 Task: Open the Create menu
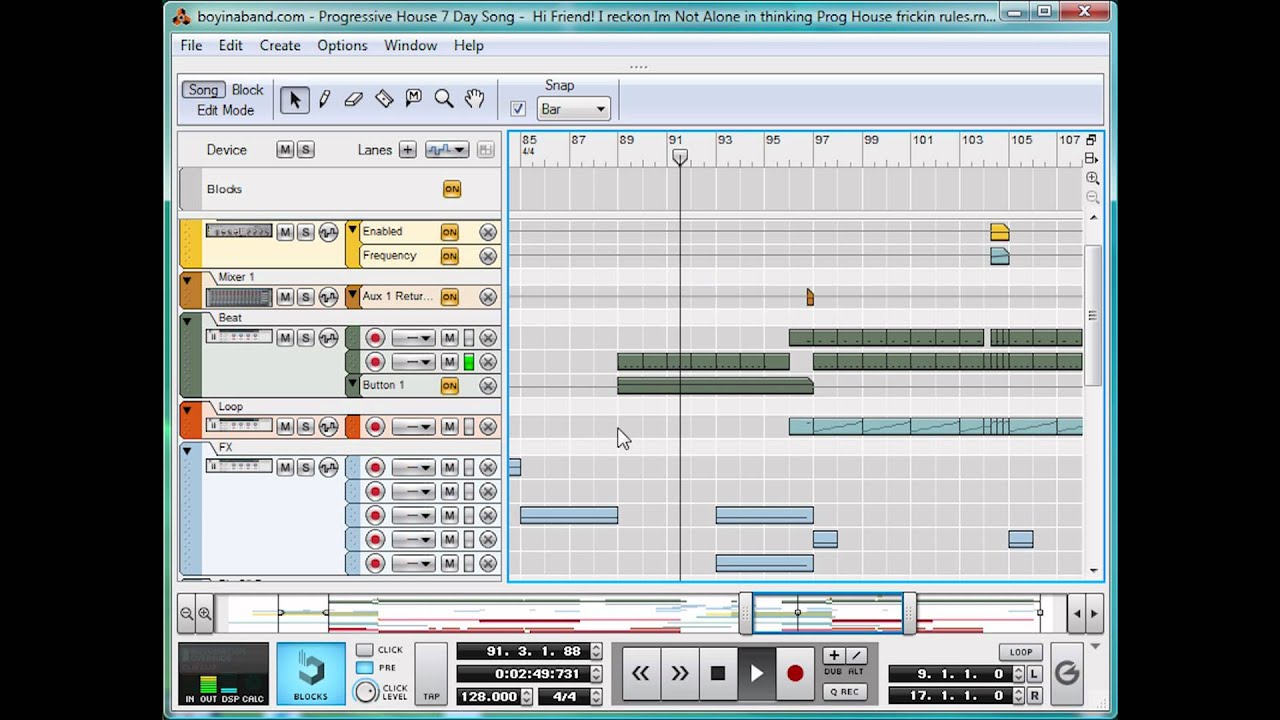click(x=280, y=45)
